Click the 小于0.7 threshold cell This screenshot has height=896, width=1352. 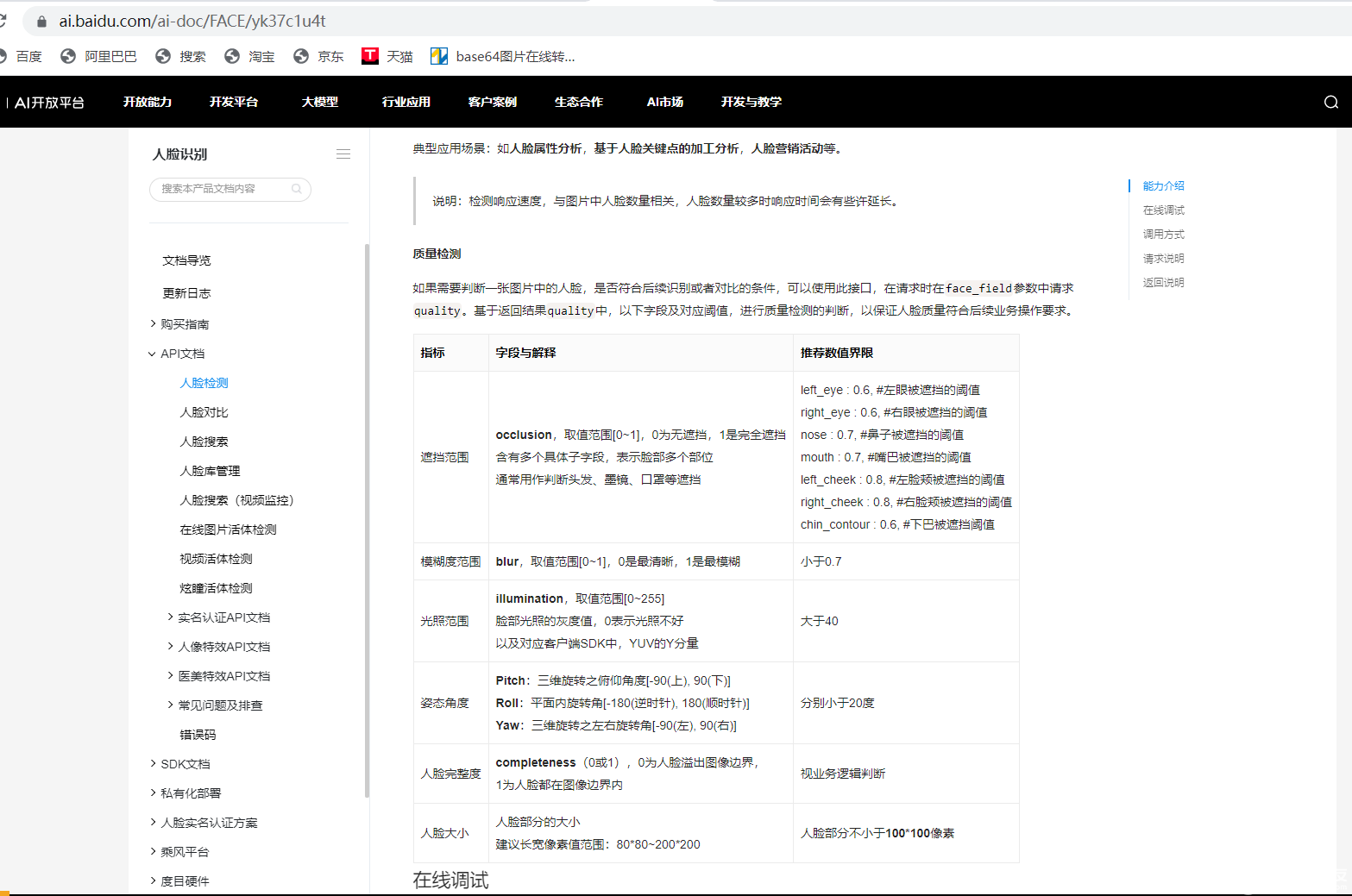point(906,561)
